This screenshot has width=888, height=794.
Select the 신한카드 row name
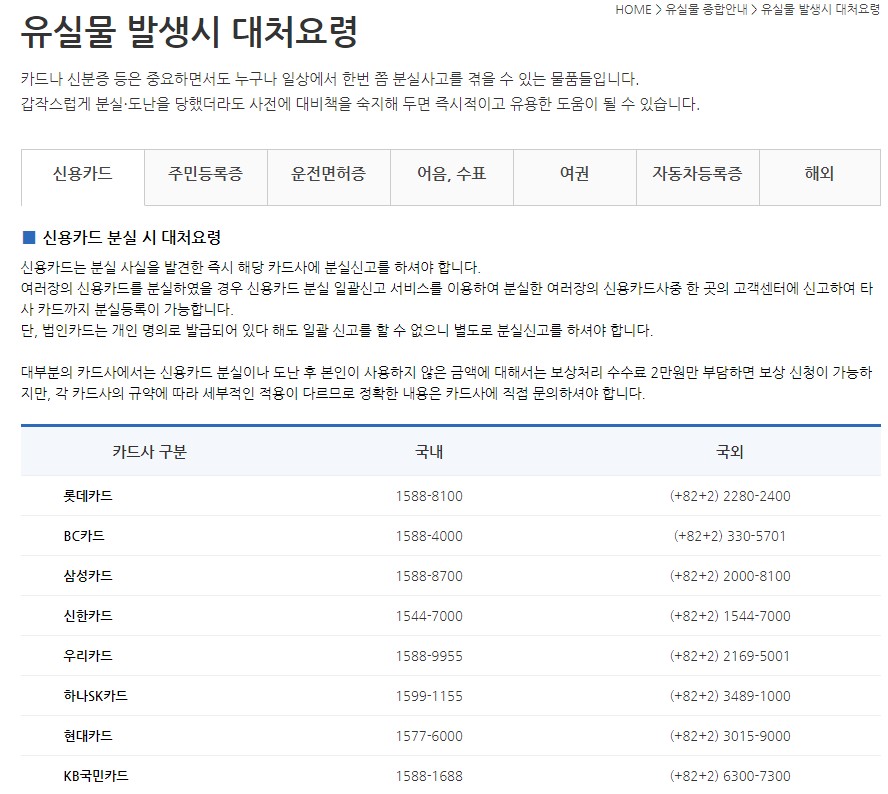click(88, 616)
